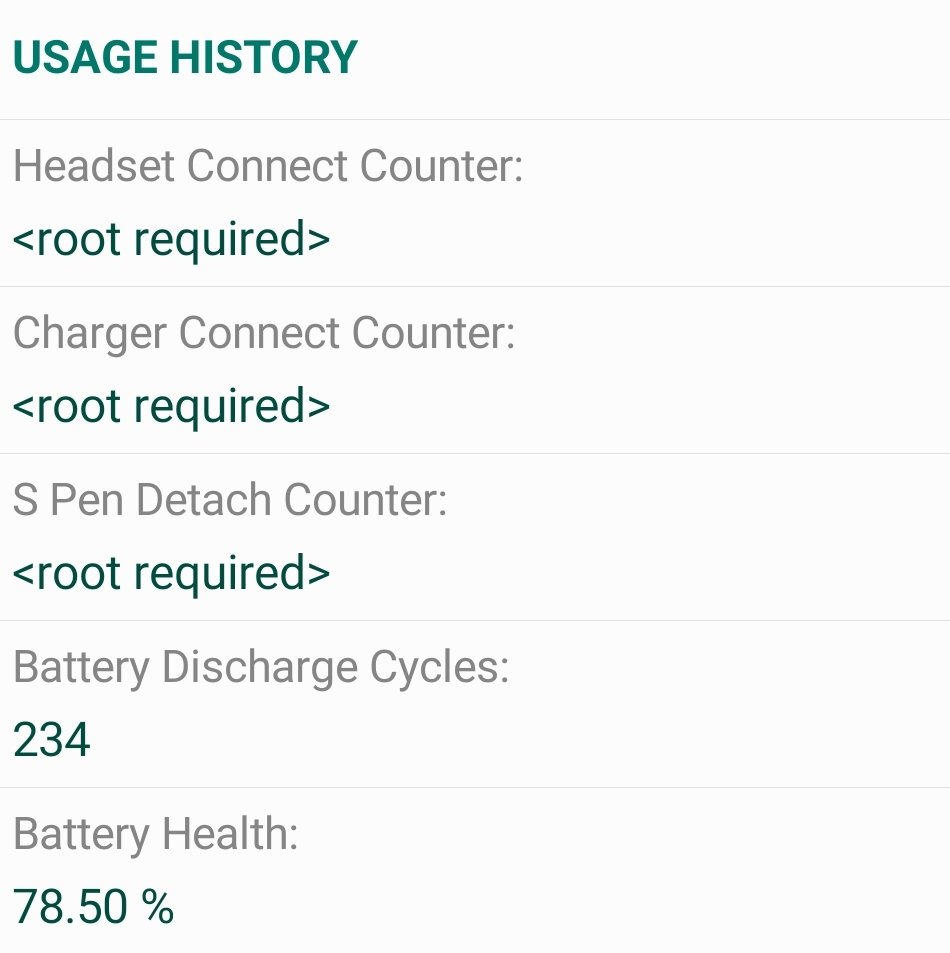950x953 pixels.
Task: Click the word HISTORY in the header
Action: click(264, 57)
